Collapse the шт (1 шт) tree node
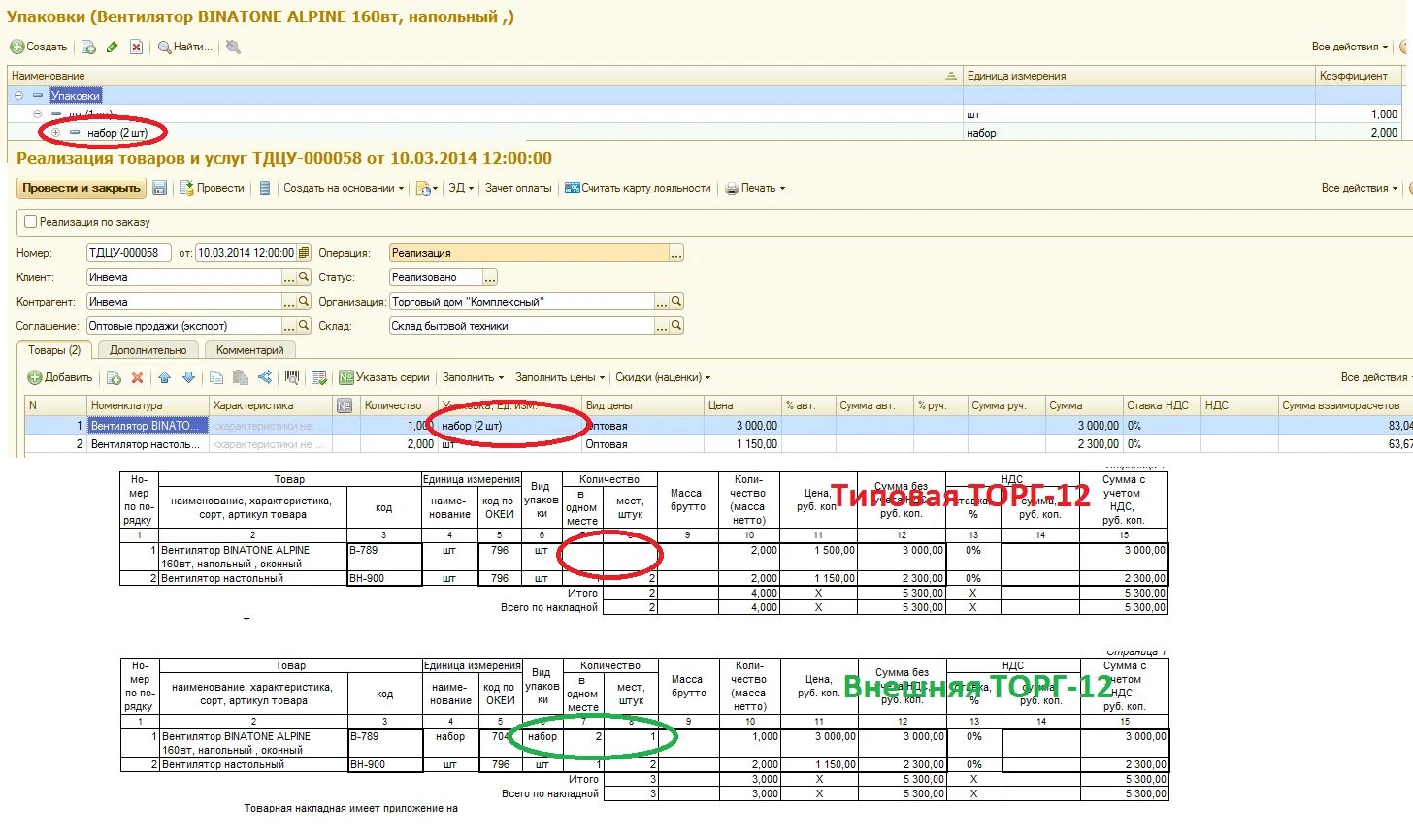The height and width of the screenshot is (840, 1413). 37,114
